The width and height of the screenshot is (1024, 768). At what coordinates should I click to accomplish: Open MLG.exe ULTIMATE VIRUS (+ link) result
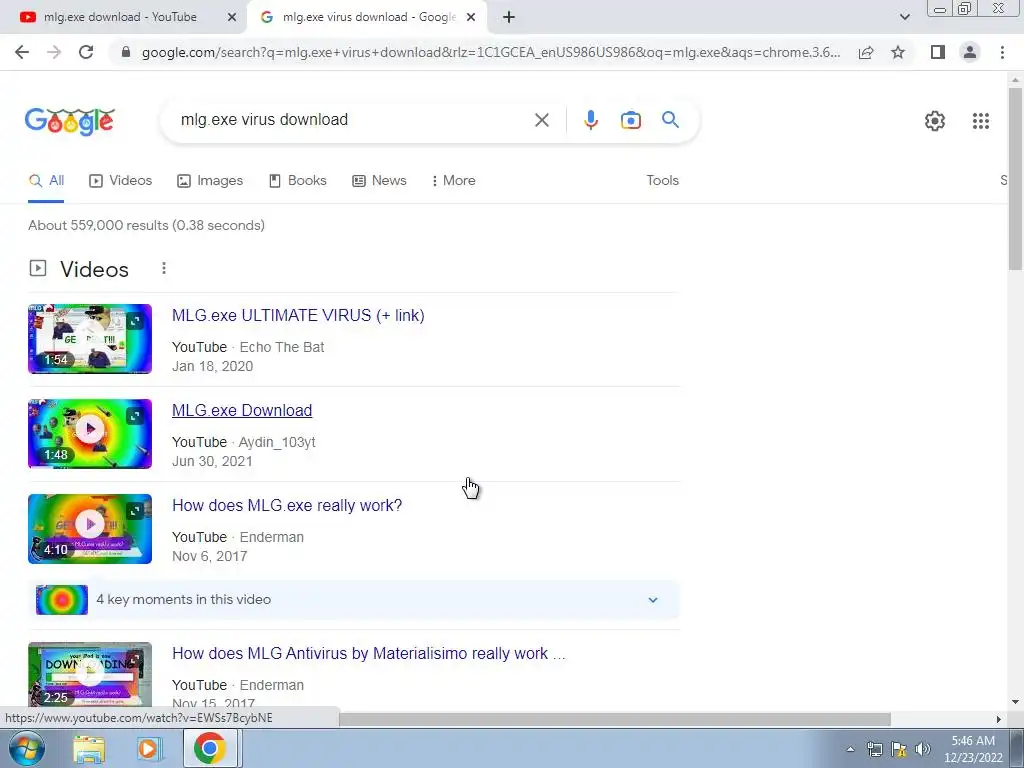pyautogui.click(x=298, y=315)
